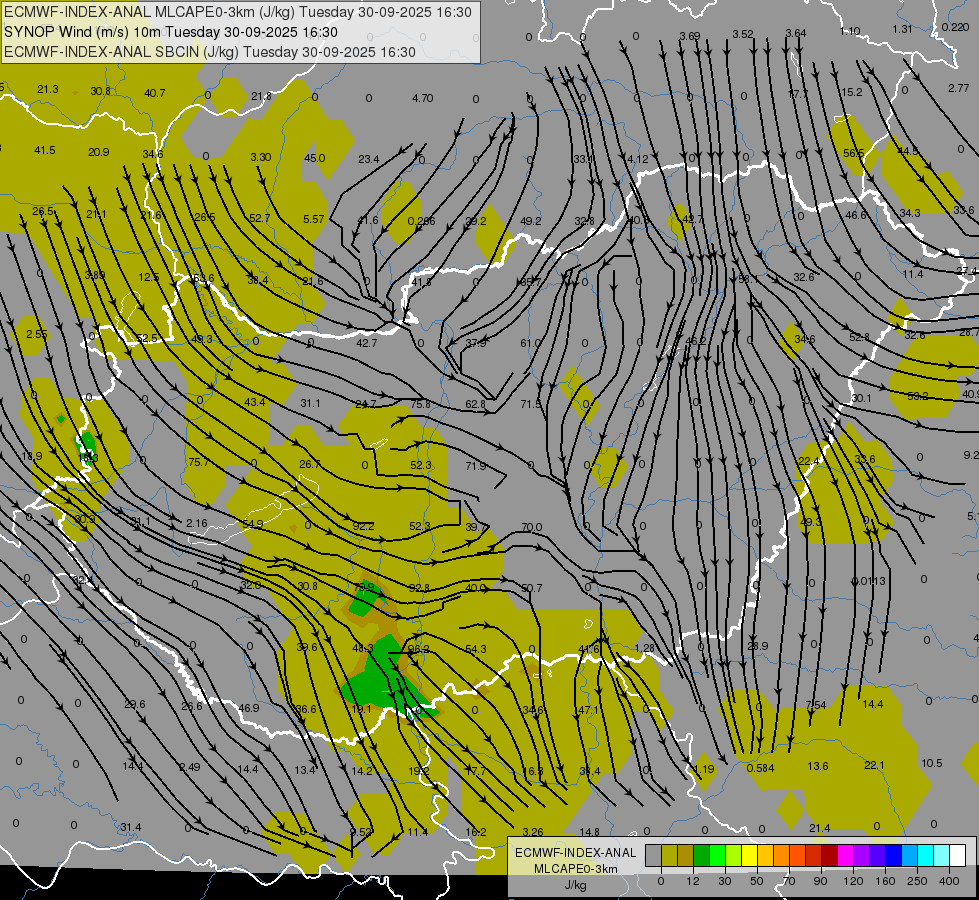This screenshot has height=900, width=979.
Task: Click the map value 43.4
Action: tap(255, 402)
